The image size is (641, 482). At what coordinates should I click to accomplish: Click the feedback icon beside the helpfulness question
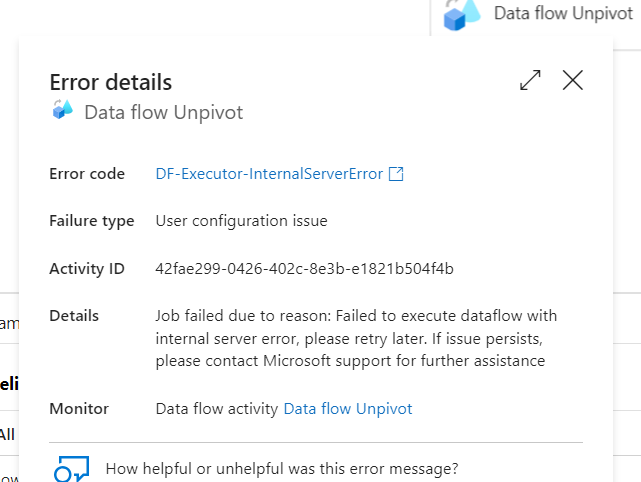[73, 470]
